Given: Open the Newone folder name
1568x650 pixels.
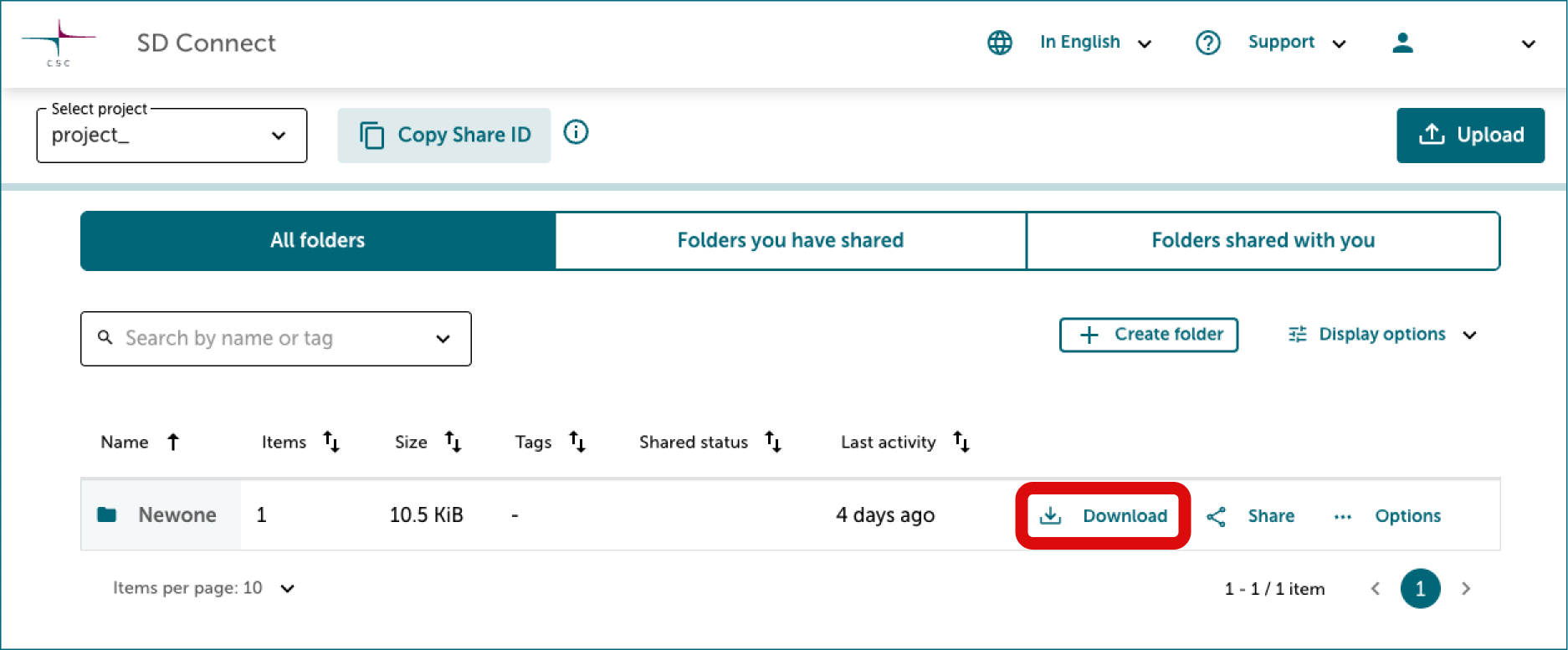Looking at the screenshot, I should pos(177,515).
